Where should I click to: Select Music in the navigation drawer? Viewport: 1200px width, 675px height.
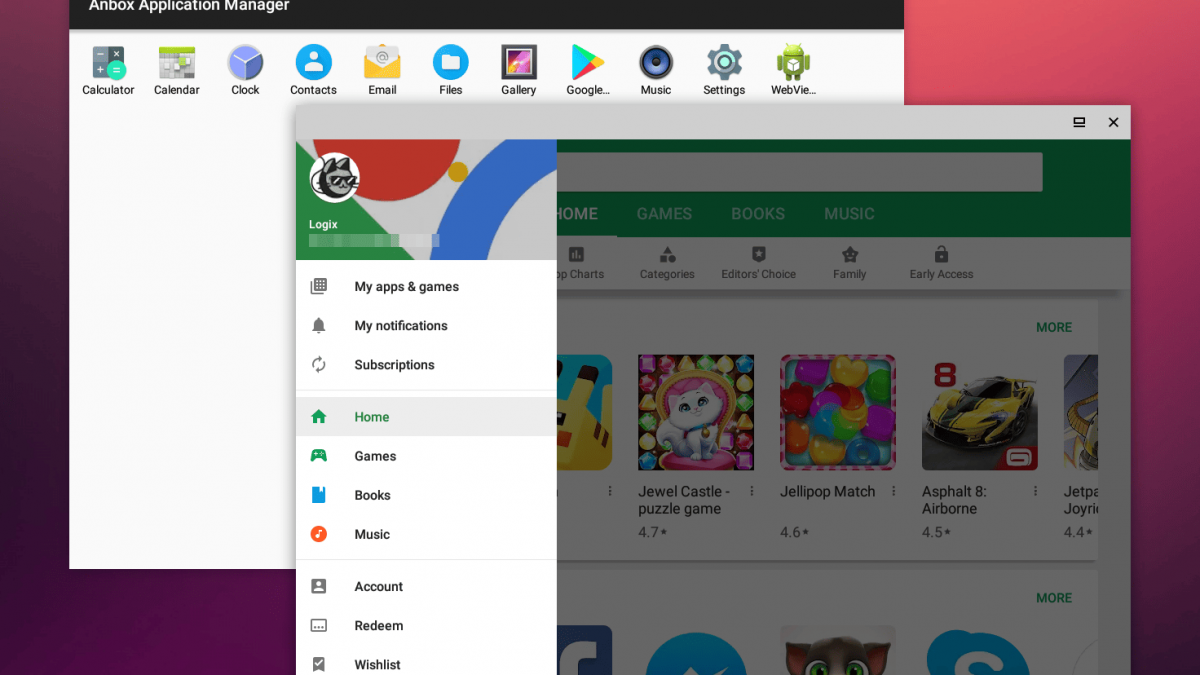426,534
